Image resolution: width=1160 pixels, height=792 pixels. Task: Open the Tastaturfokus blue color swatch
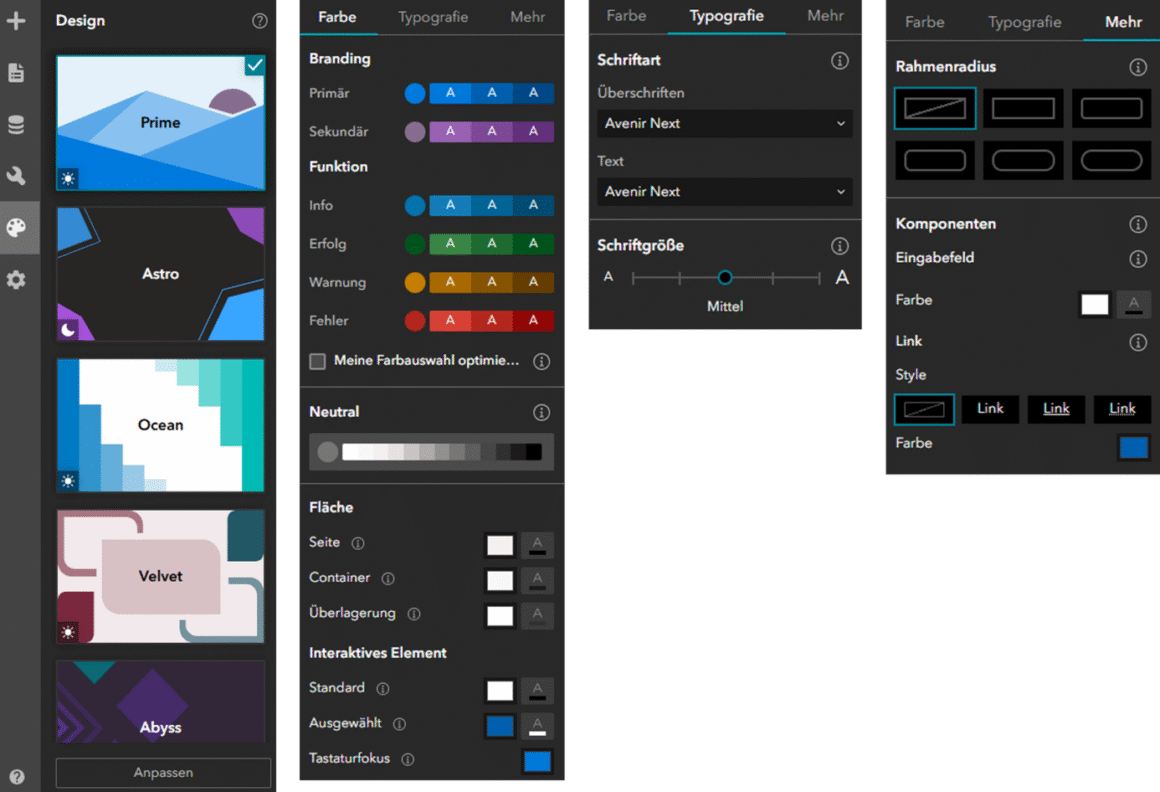pos(537,761)
